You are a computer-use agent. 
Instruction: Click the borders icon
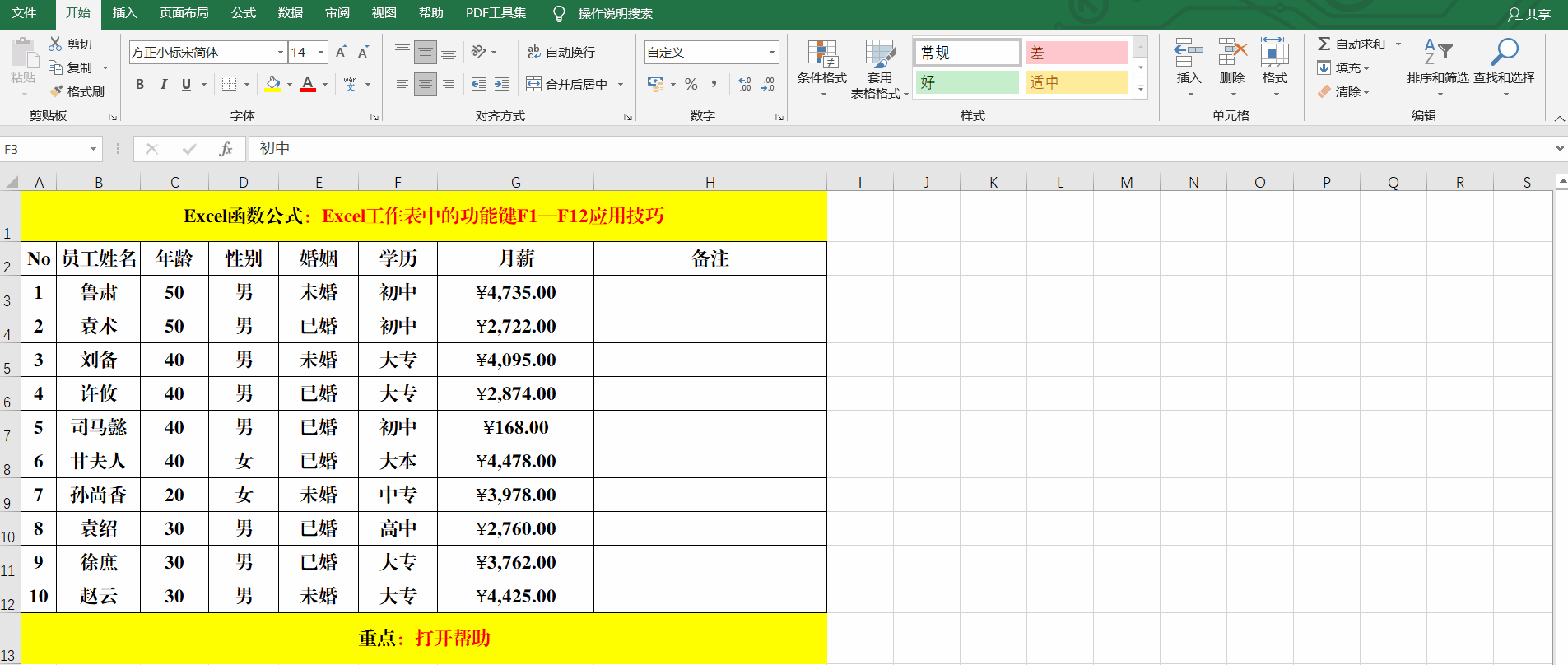click(230, 84)
